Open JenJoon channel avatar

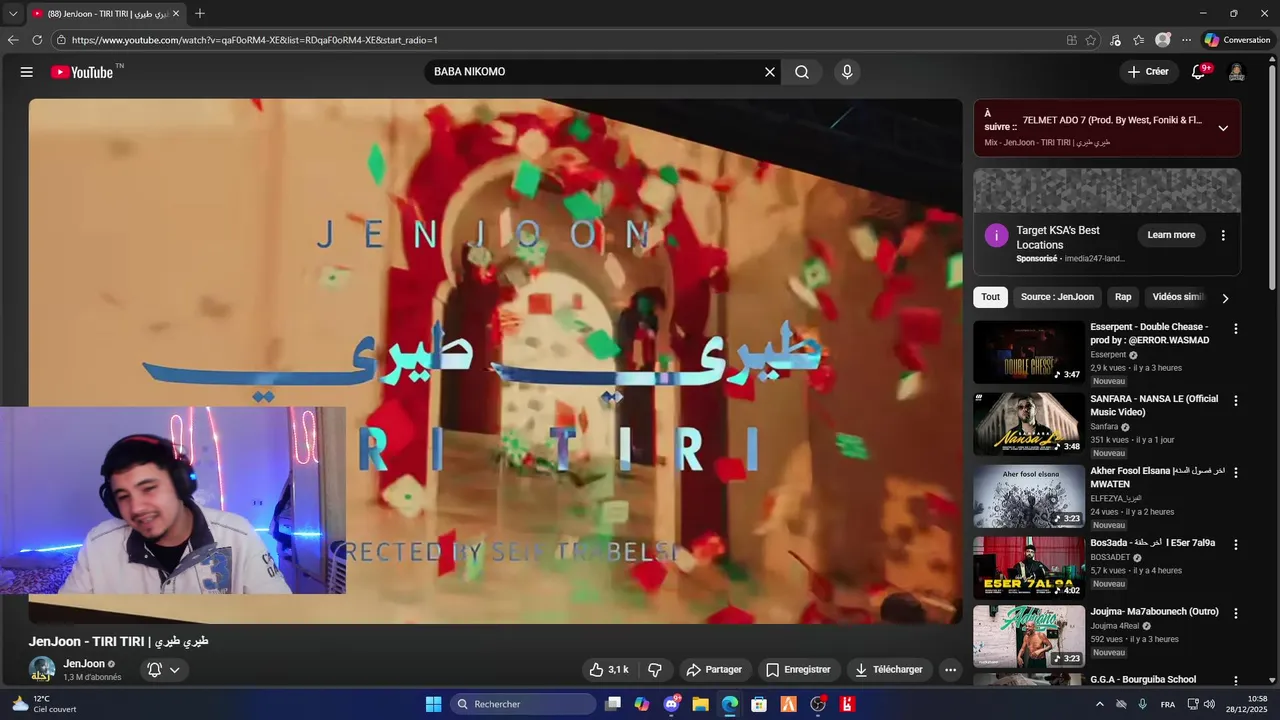(42, 670)
